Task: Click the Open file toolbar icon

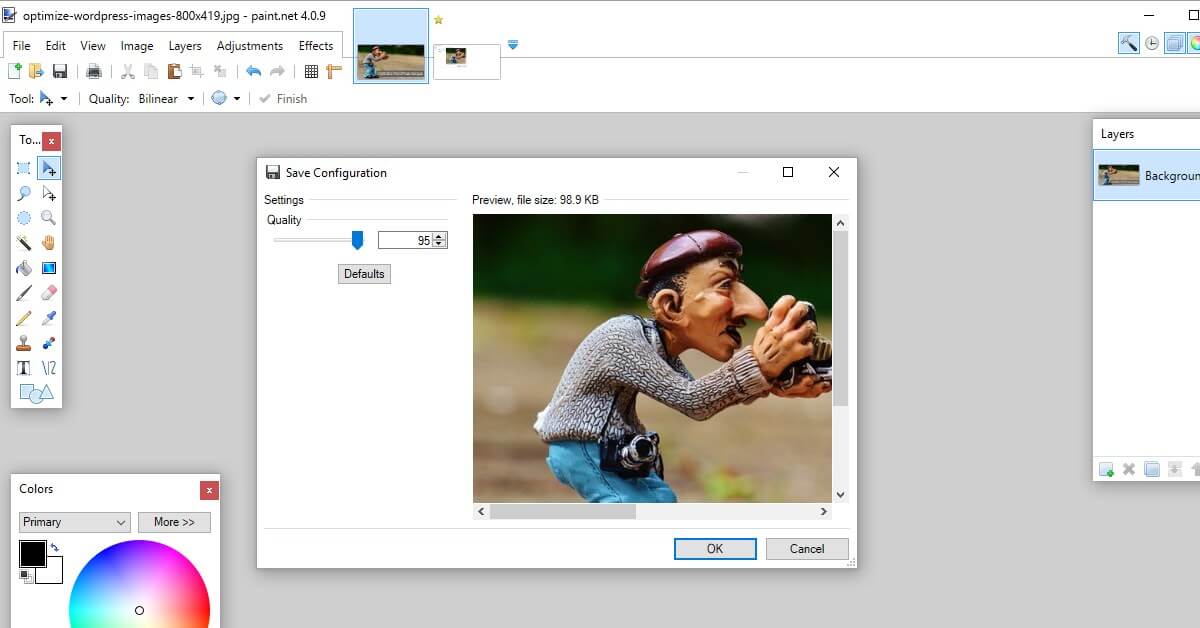Action: click(37, 71)
